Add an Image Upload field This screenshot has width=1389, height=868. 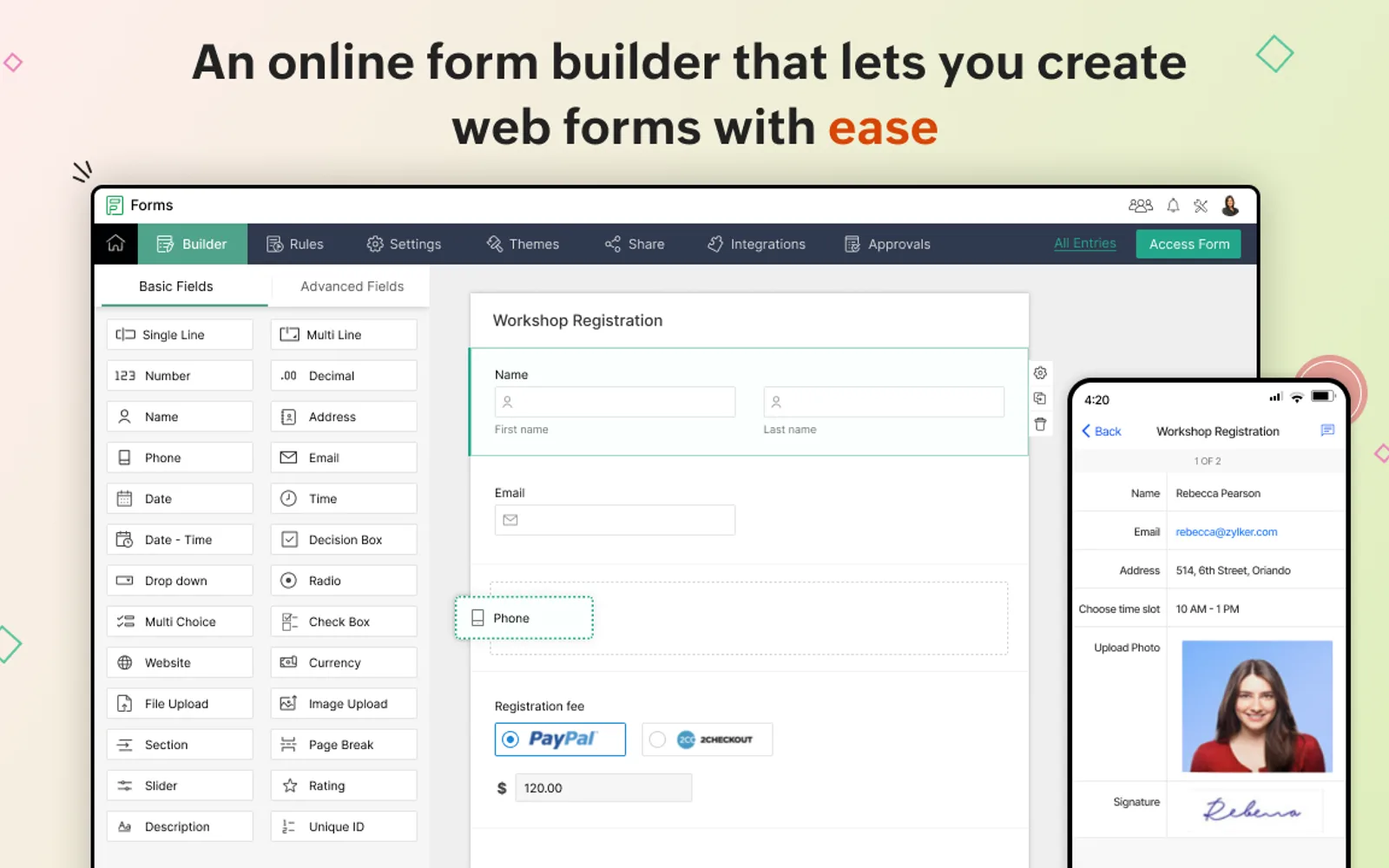click(344, 704)
